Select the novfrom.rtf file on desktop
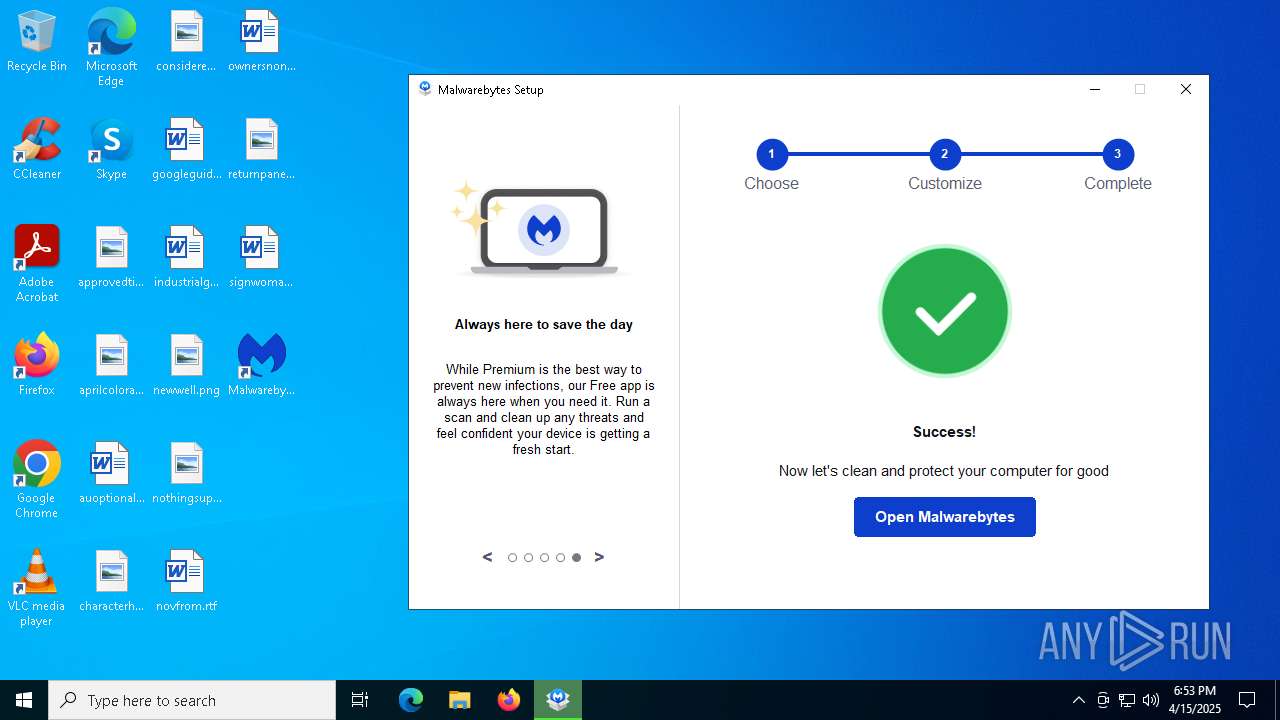This screenshot has width=1280, height=720. tap(186, 581)
